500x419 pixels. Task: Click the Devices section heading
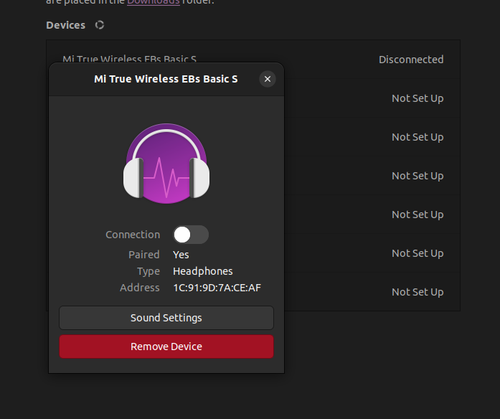[66, 25]
